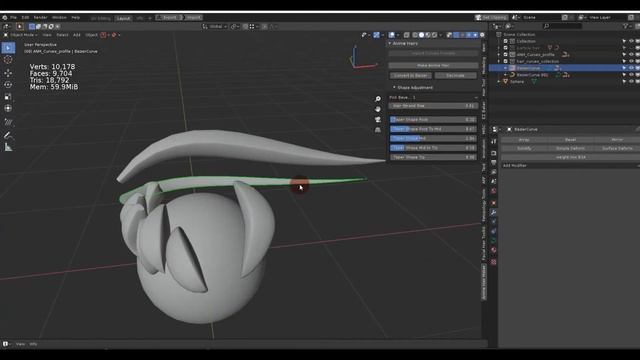Adjust Taper Shape Mid to Tip slider
This screenshot has width=640, height=360.
(433, 148)
